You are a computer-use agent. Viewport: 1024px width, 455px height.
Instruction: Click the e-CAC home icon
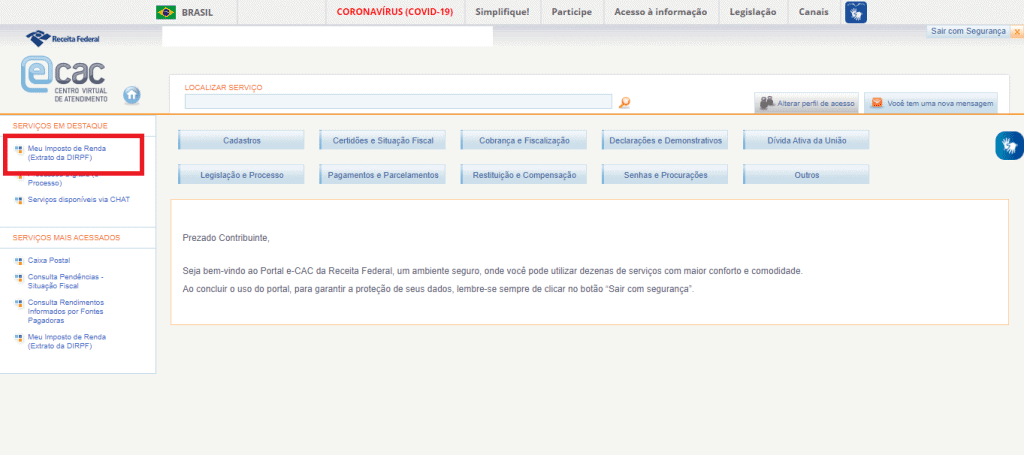coord(131,95)
